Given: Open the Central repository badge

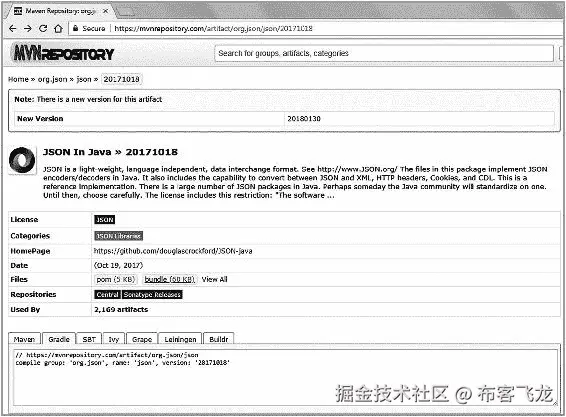Looking at the screenshot, I should point(108,295).
